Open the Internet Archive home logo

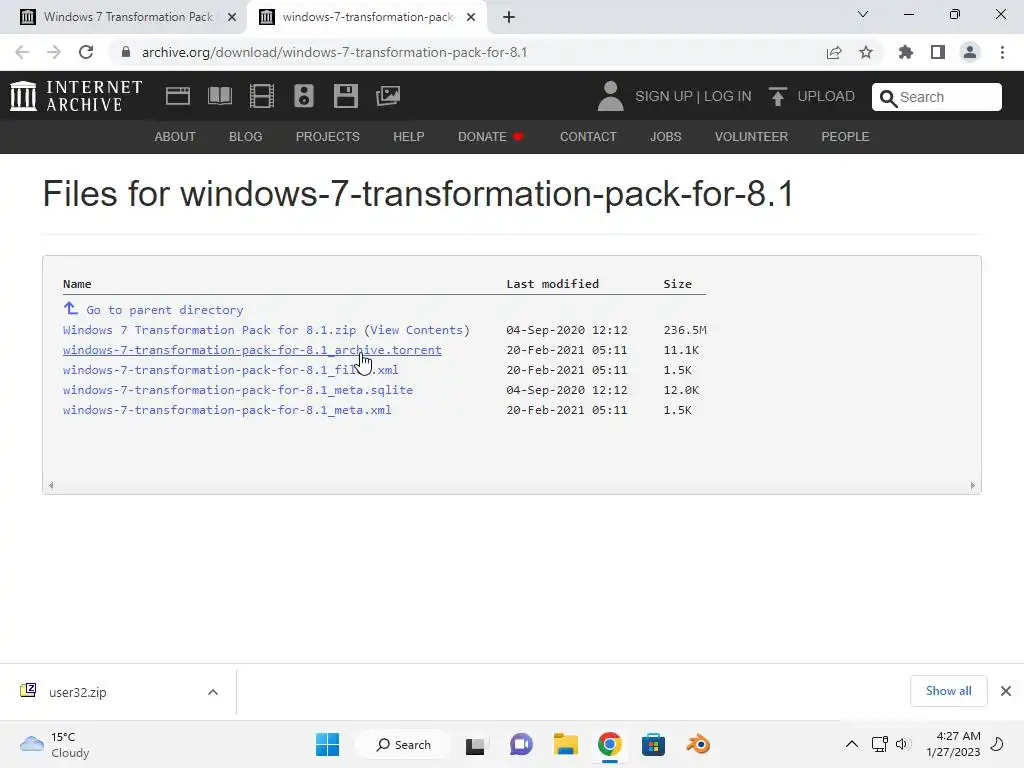[76, 96]
